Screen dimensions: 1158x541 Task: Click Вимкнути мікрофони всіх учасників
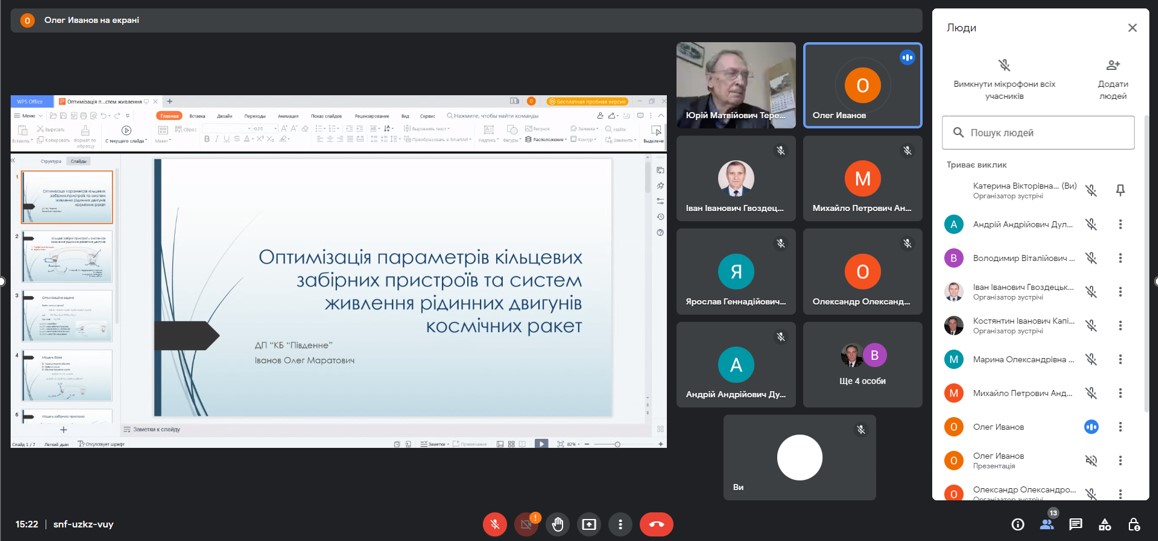[x=1004, y=78]
